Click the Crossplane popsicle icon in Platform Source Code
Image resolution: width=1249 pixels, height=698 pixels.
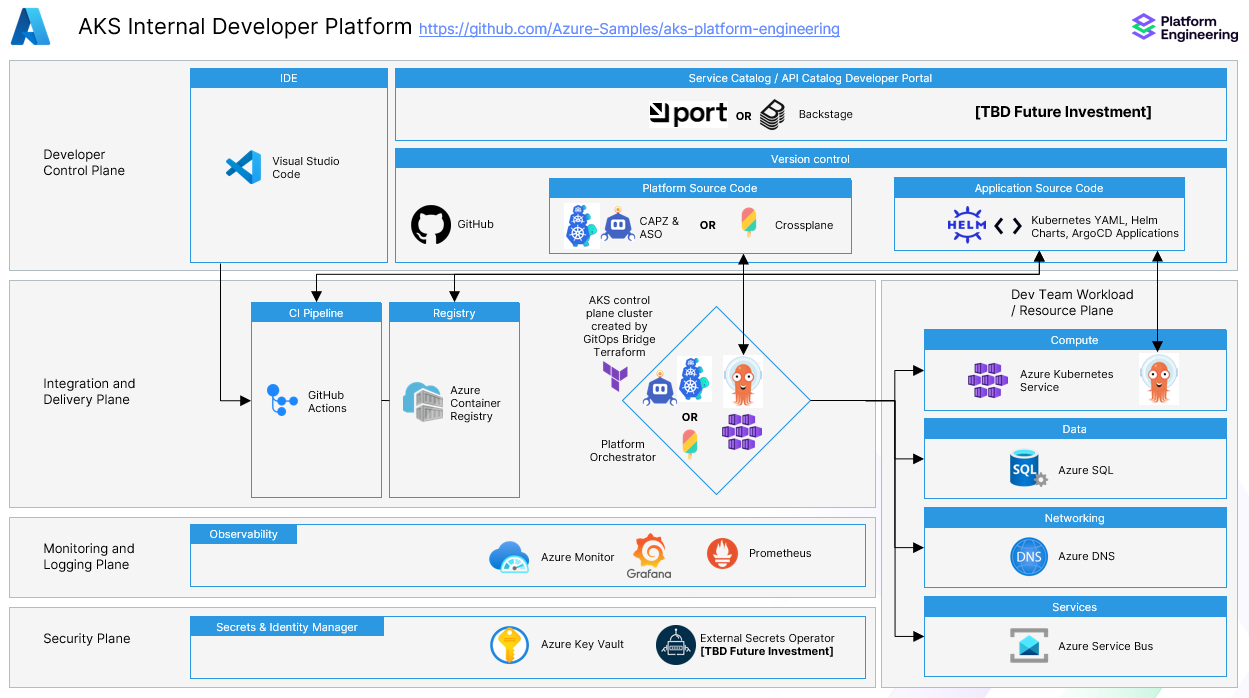coord(749,223)
